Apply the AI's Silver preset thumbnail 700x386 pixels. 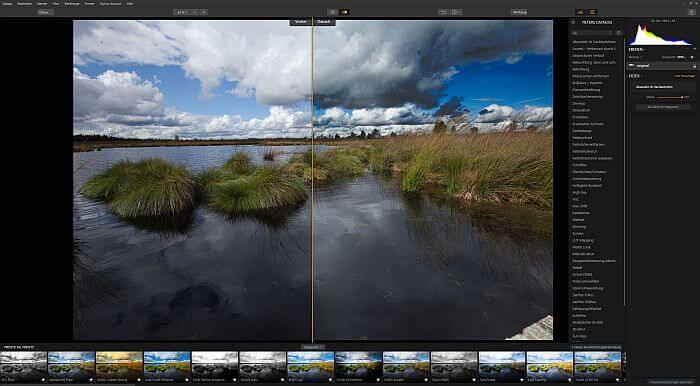pos(23,366)
